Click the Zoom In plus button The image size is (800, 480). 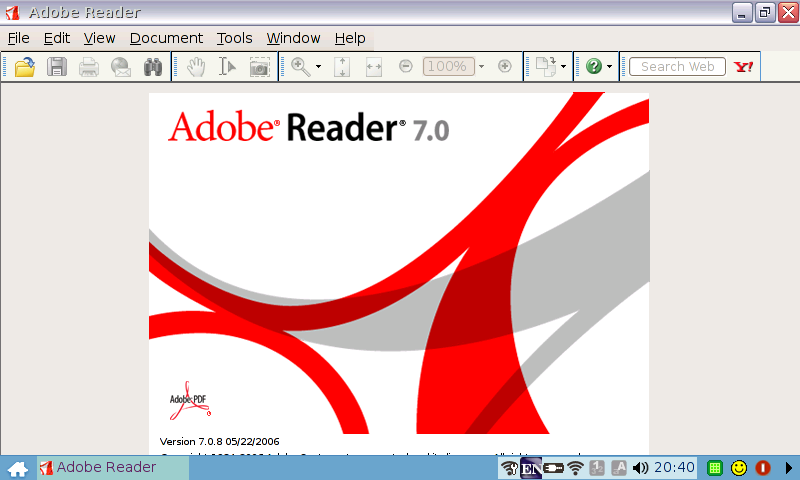[505, 66]
